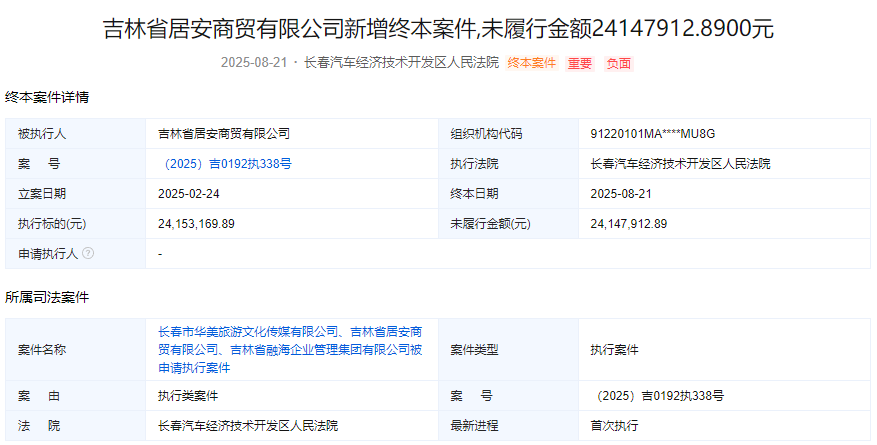Click the 负面 tag
877x445 pixels.
(619, 63)
